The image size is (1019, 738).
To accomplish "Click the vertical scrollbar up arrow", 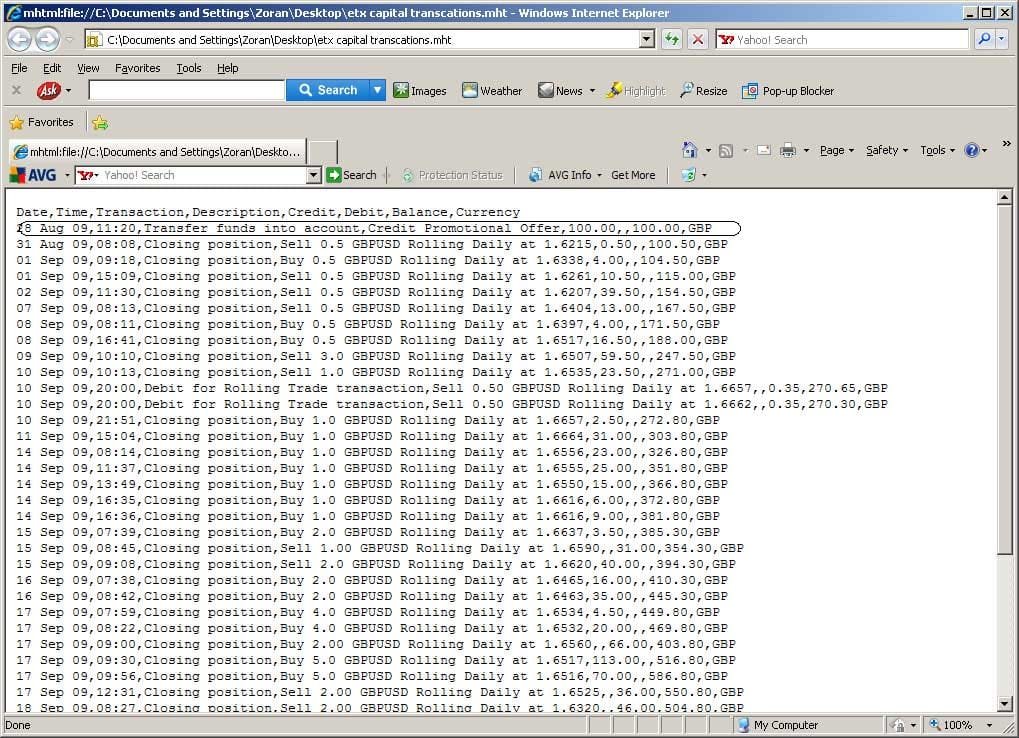I will pyautogui.click(x=1005, y=197).
